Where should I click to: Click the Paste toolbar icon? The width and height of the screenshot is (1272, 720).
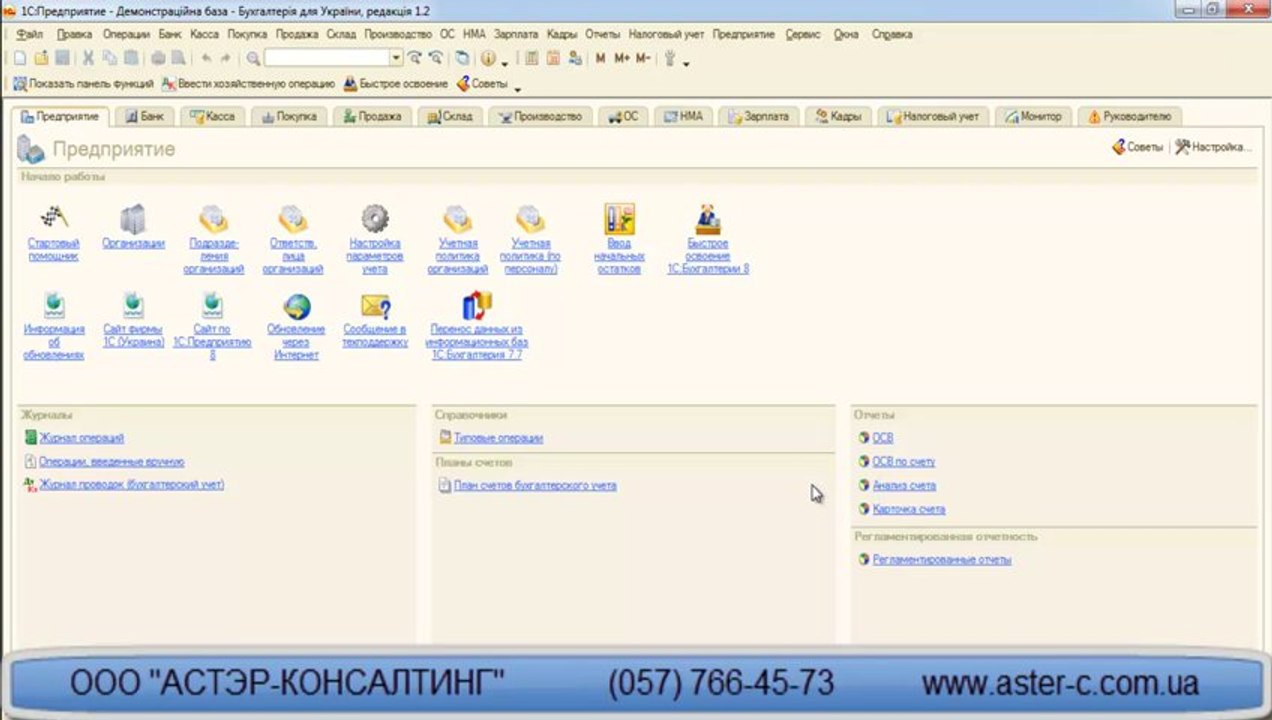[x=130, y=58]
